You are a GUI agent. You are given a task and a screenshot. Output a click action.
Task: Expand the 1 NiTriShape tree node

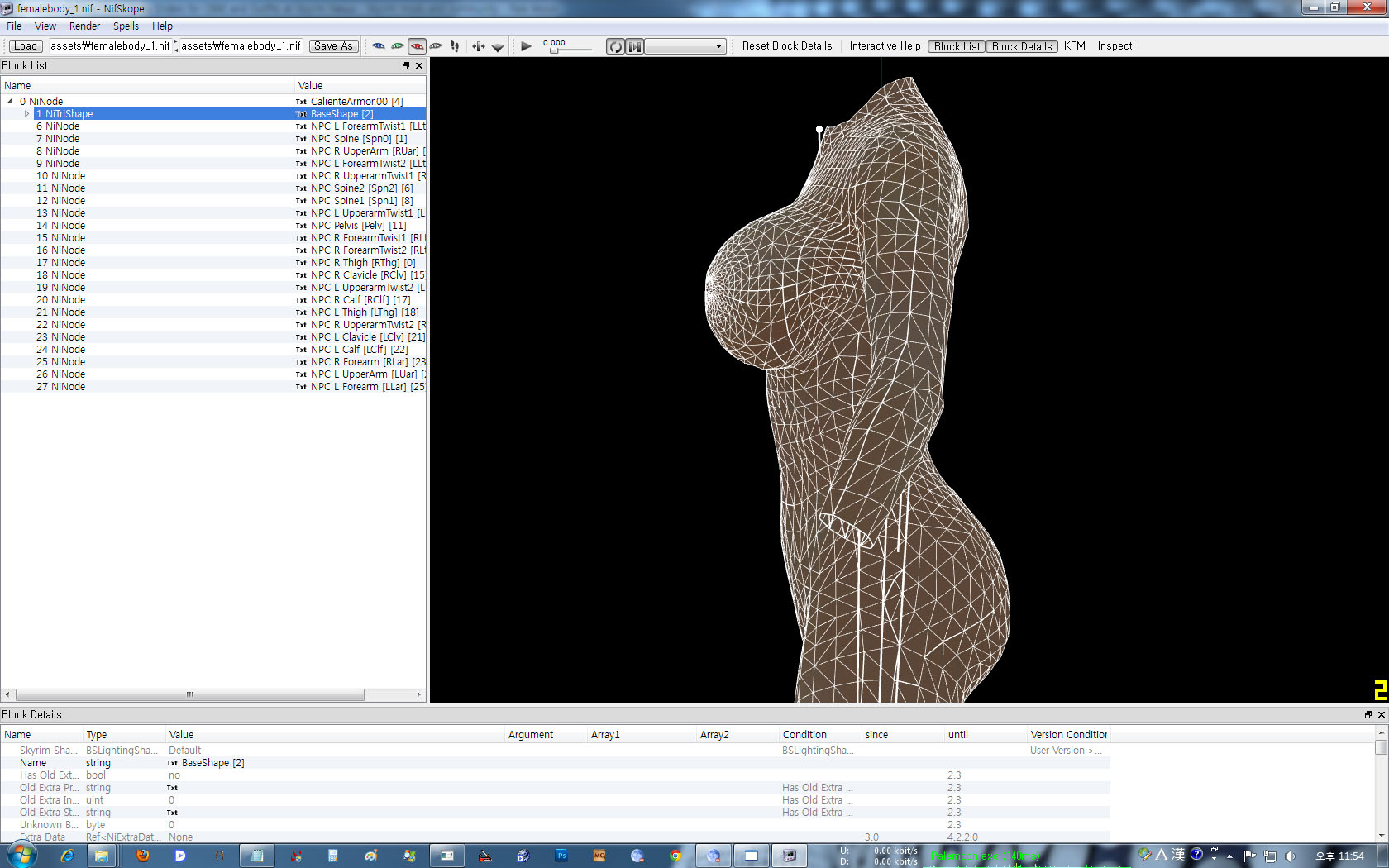(27, 114)
